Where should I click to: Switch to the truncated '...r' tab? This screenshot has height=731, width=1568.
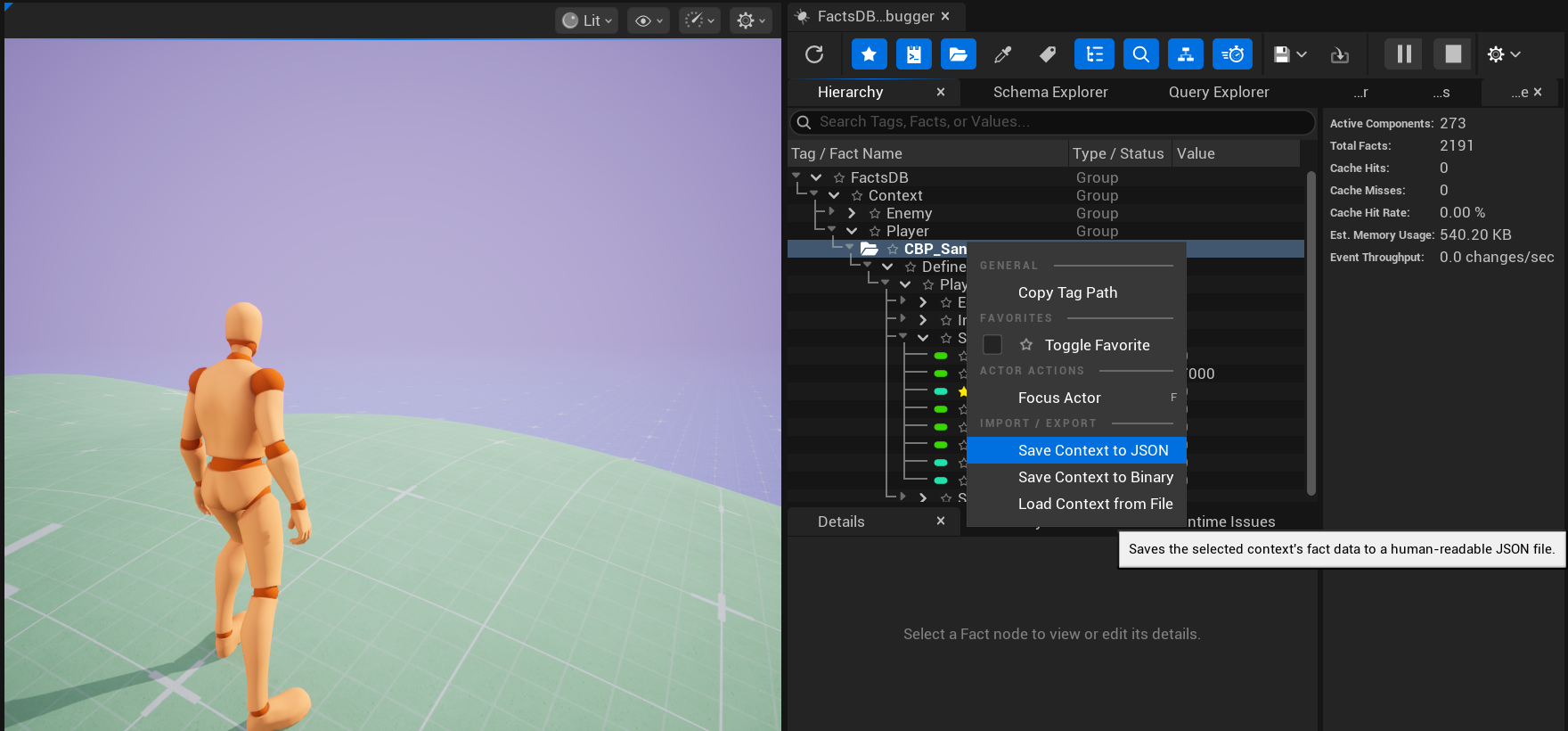coord(1360,92)
